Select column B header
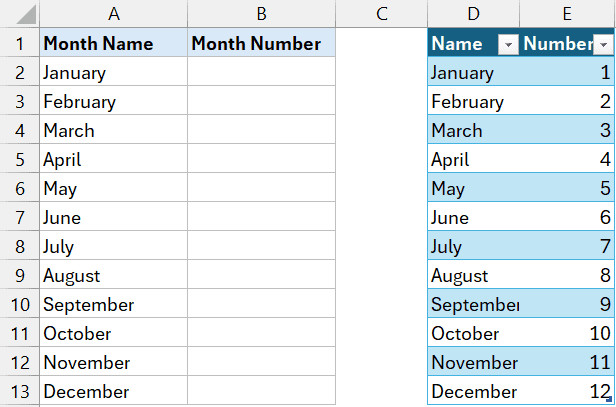Viewport: 616px width, 407px height. 260,13
